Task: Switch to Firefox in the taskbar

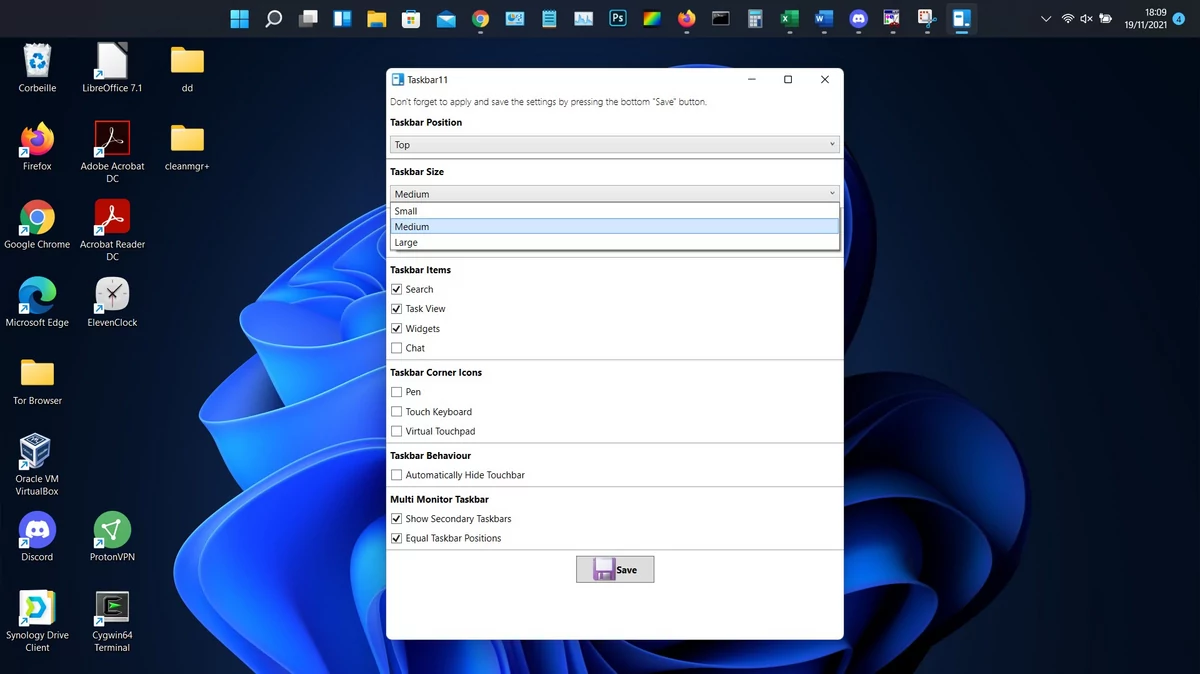Action: click(x=686, y=18)
